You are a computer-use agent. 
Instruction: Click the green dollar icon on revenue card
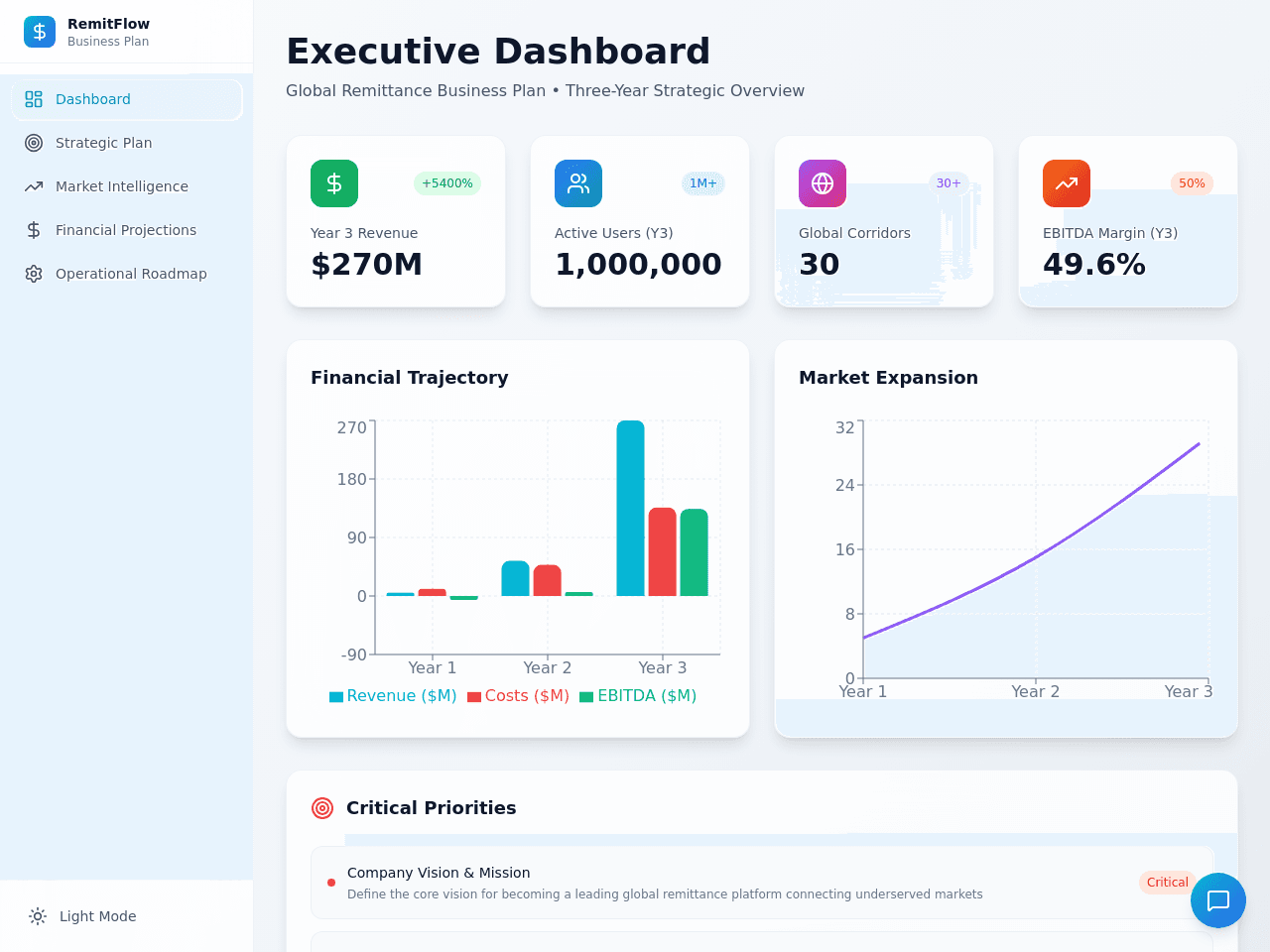(x=334, y=183)
